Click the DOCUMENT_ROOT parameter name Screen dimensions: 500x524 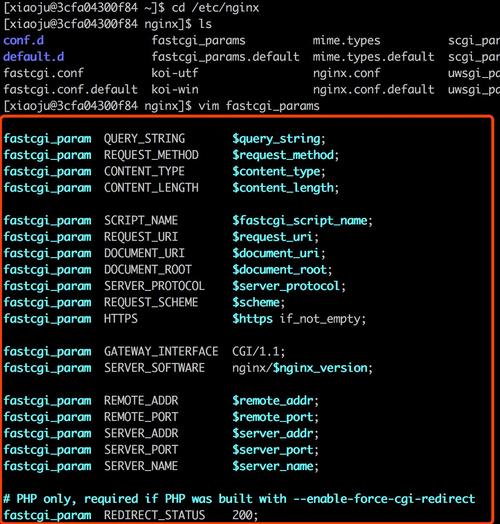pyautogui.click(x=148, y=270)
